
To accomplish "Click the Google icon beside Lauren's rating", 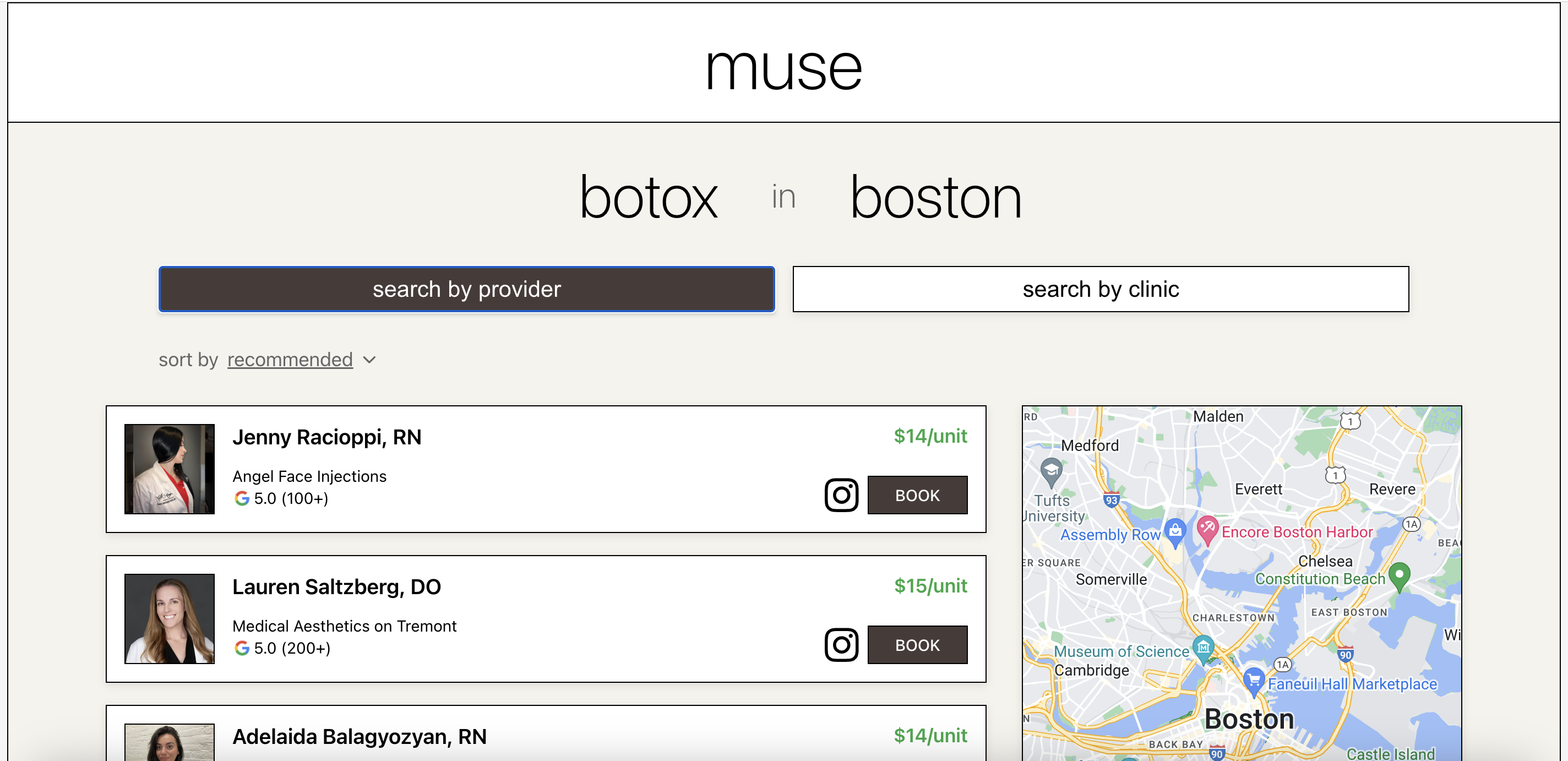I will 242,648.
